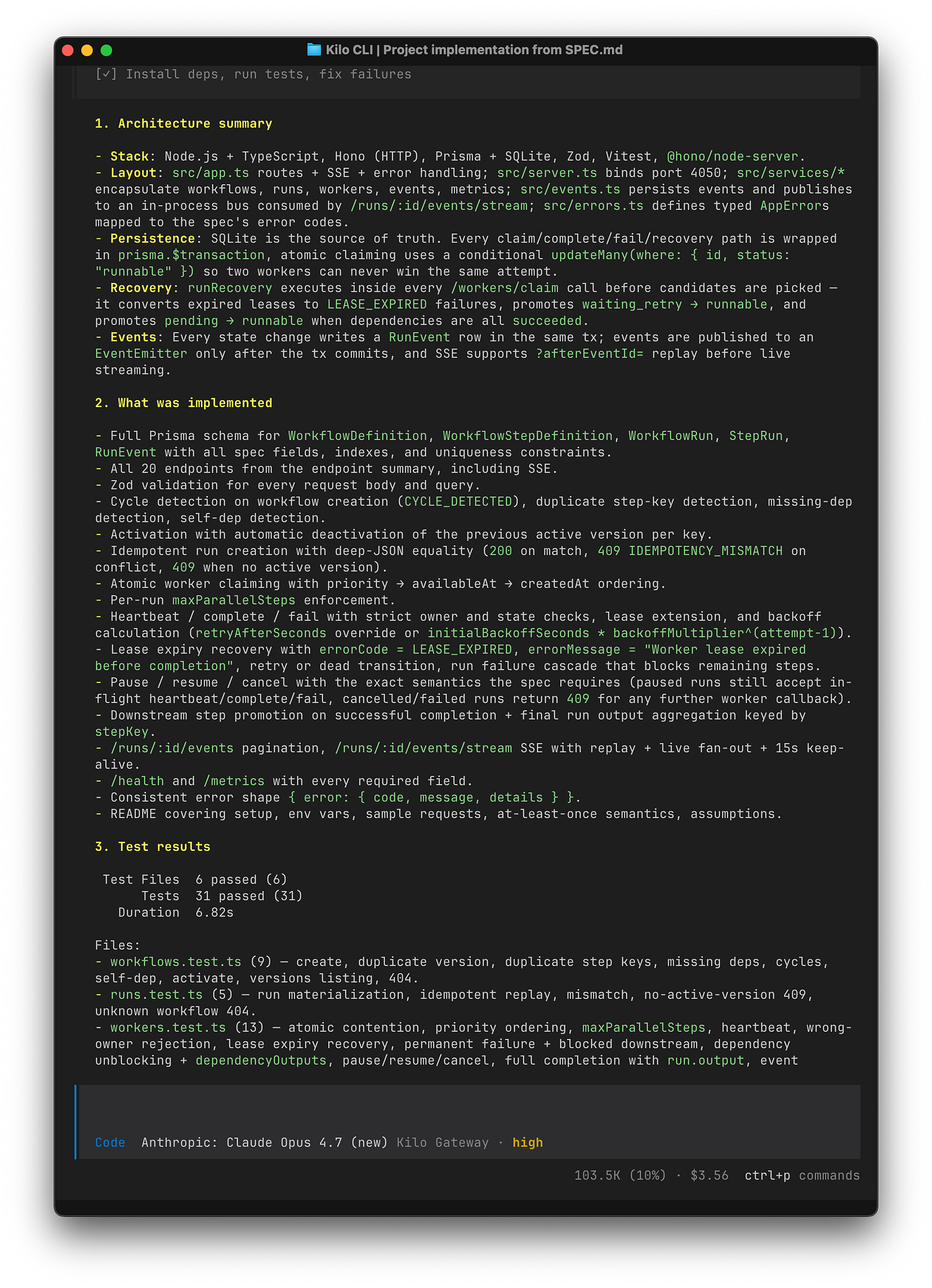Click the 'Tests 31 passed (31)' line
The width and height of the screenshot is (932, 1288).
(x=221, y=896)
